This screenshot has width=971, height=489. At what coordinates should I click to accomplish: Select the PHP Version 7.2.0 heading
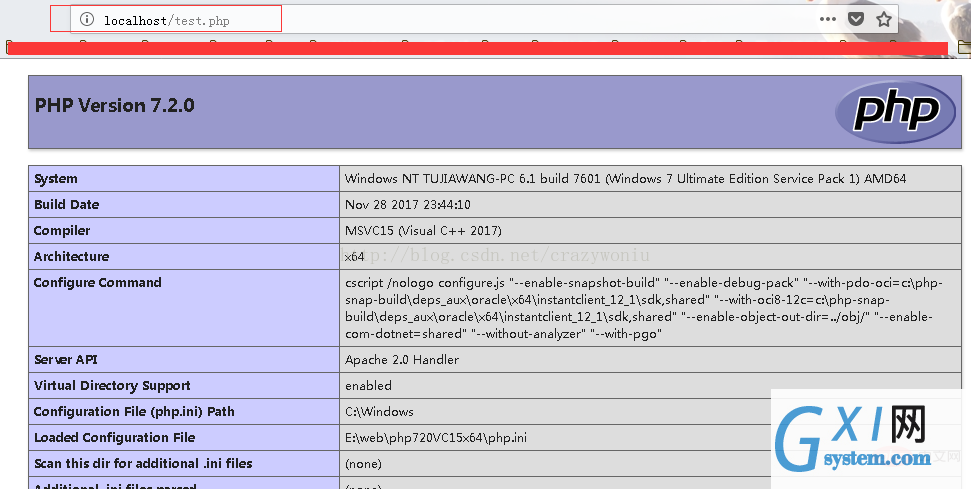[115, 106]
